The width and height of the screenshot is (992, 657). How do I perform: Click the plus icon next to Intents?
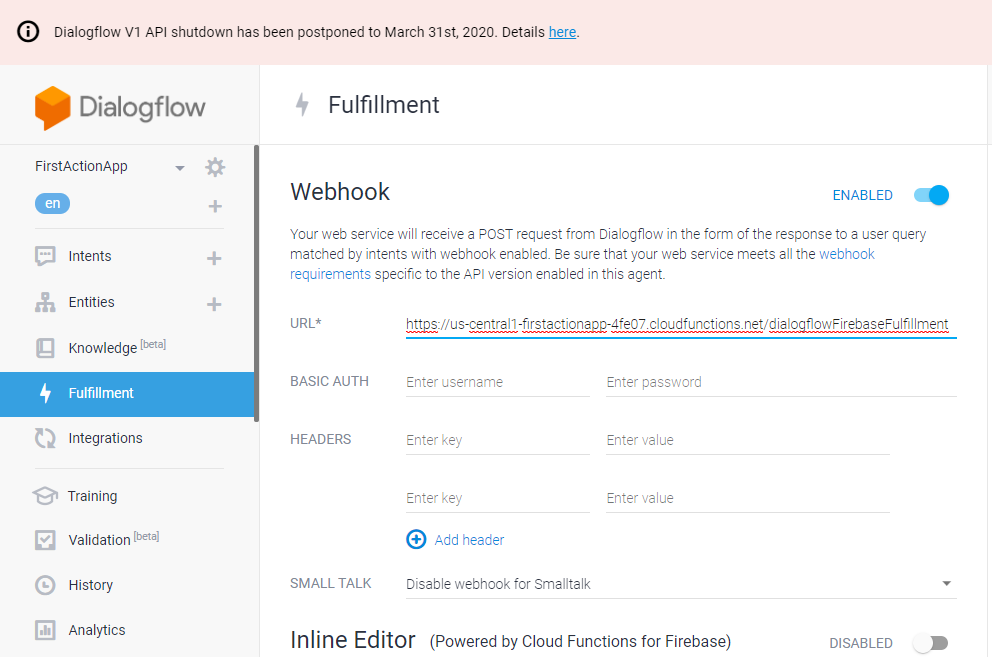point(214,258)
